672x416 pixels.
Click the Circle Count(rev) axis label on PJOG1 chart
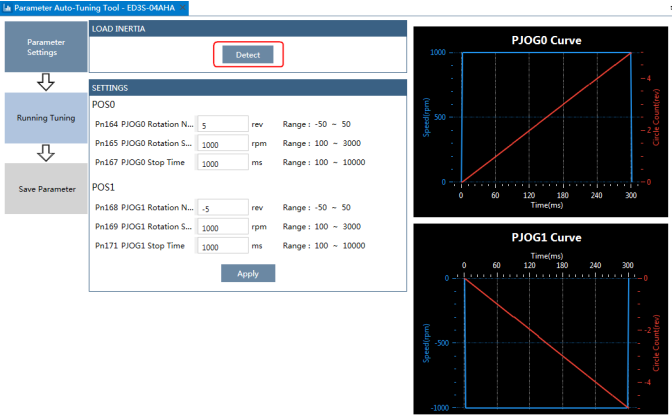[x=656, y=343]
